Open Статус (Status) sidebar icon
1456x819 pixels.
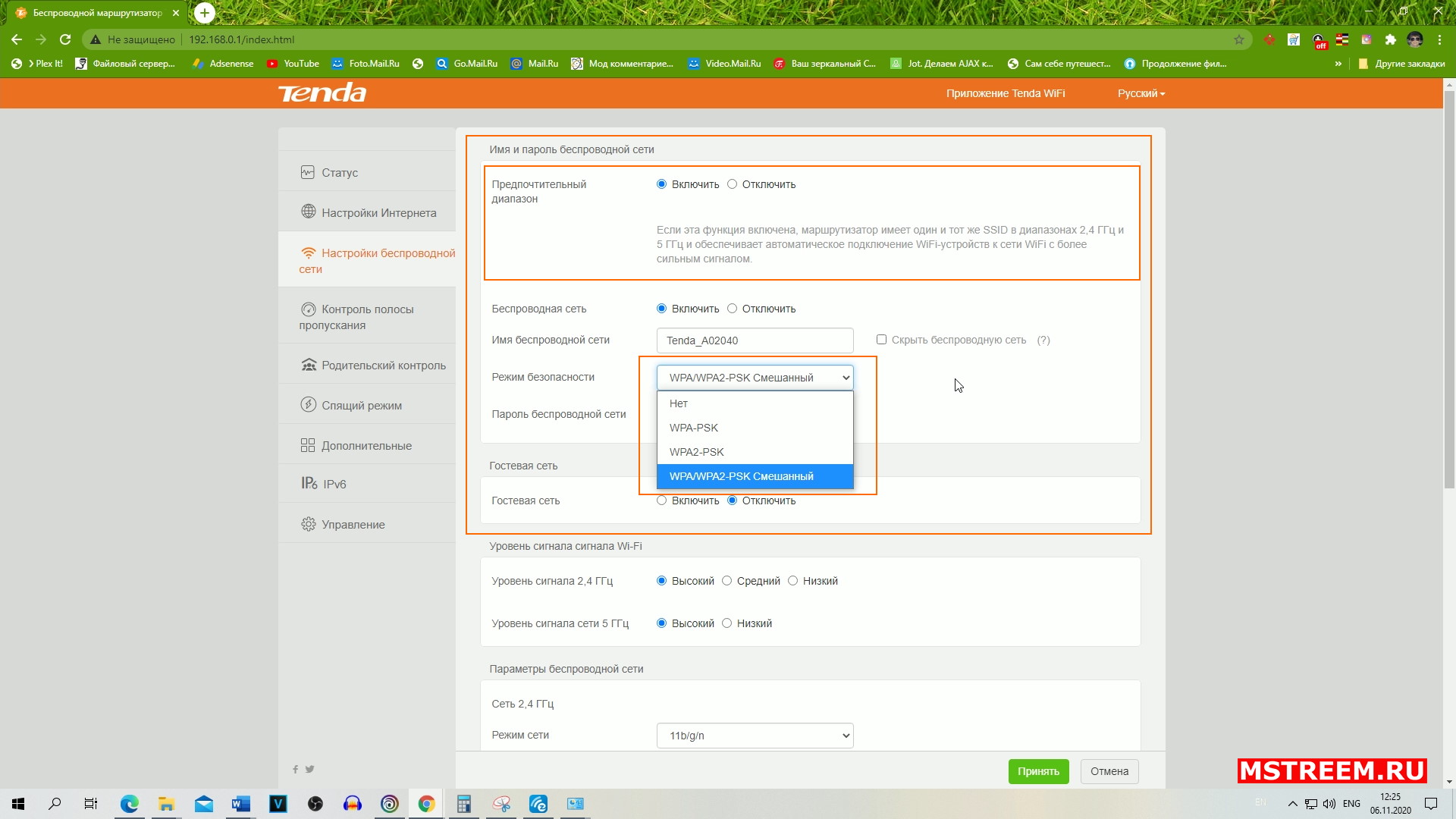point(307,172)
